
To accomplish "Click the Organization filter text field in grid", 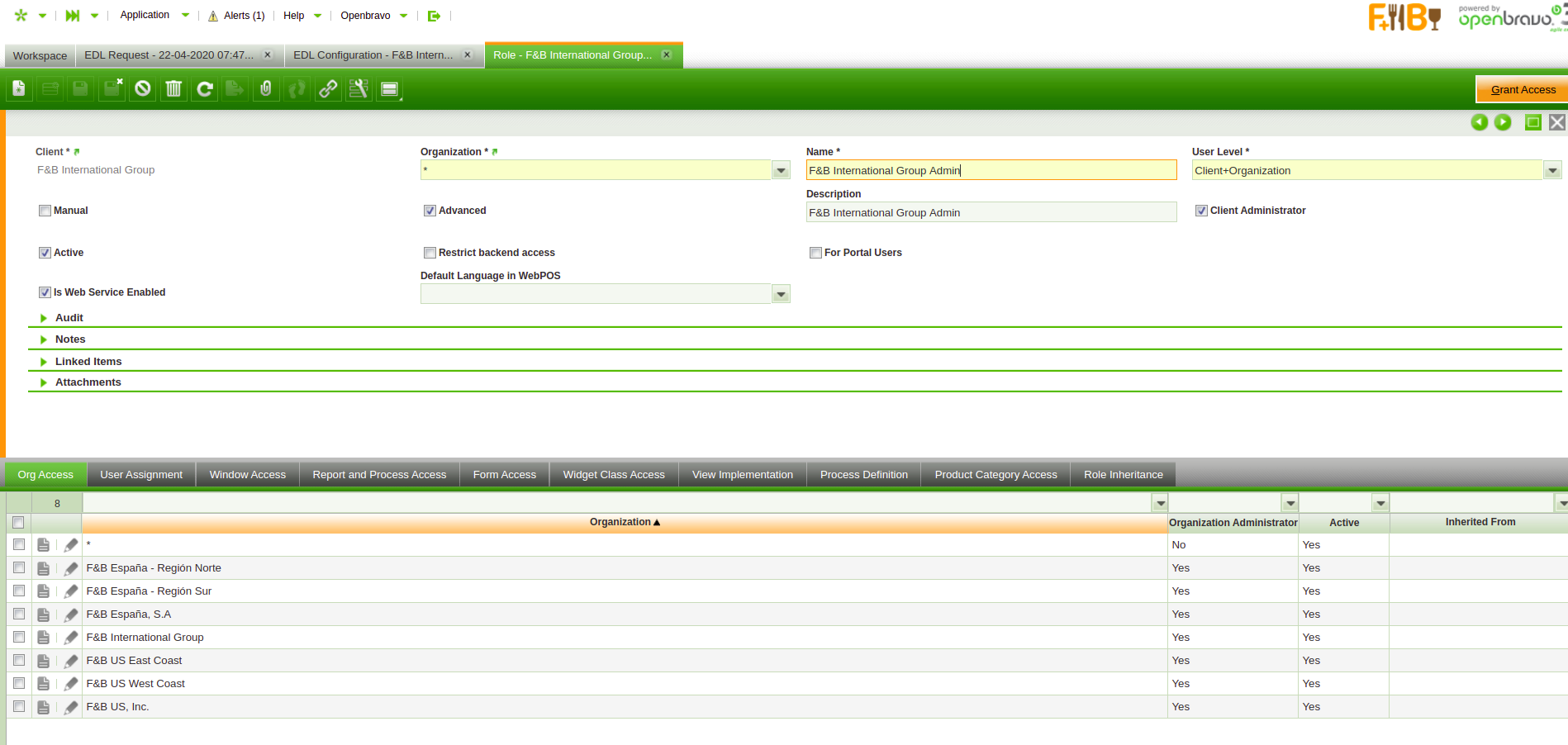I will click(x=617, y=503).
